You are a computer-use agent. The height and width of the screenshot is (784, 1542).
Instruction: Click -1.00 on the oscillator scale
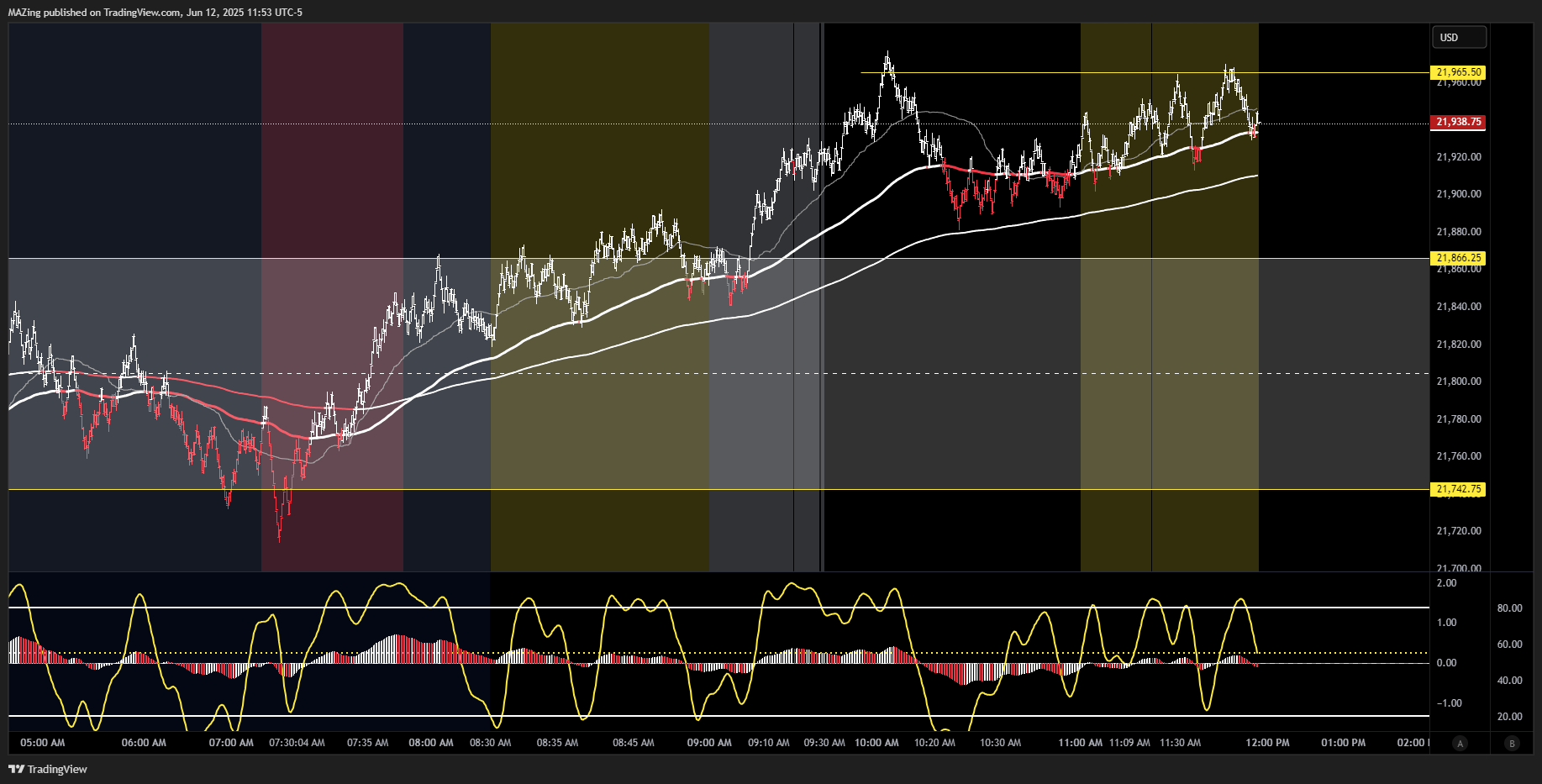click(1449, 703)
